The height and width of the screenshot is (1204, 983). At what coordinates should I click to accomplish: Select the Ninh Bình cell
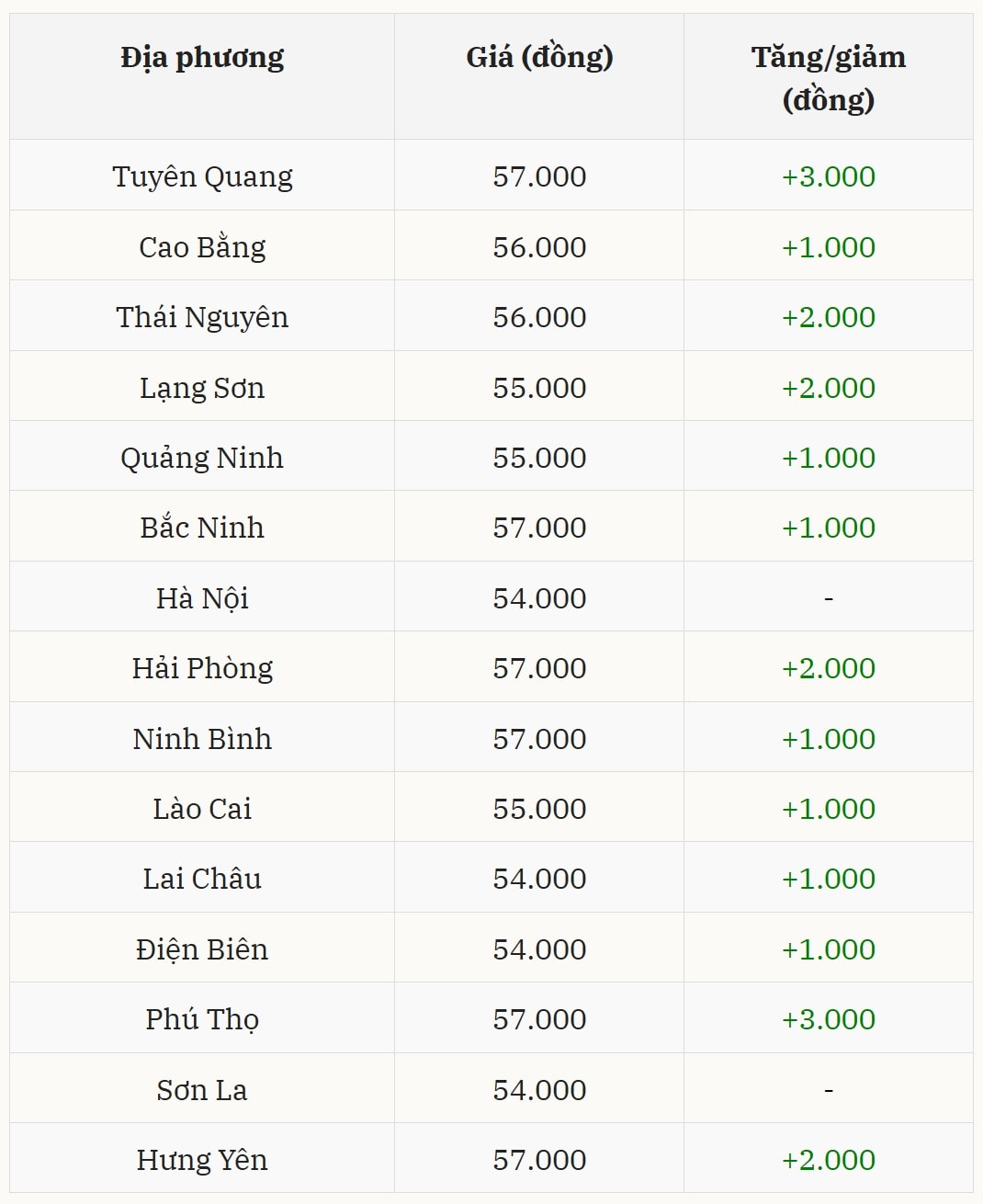tap(202, 739)
